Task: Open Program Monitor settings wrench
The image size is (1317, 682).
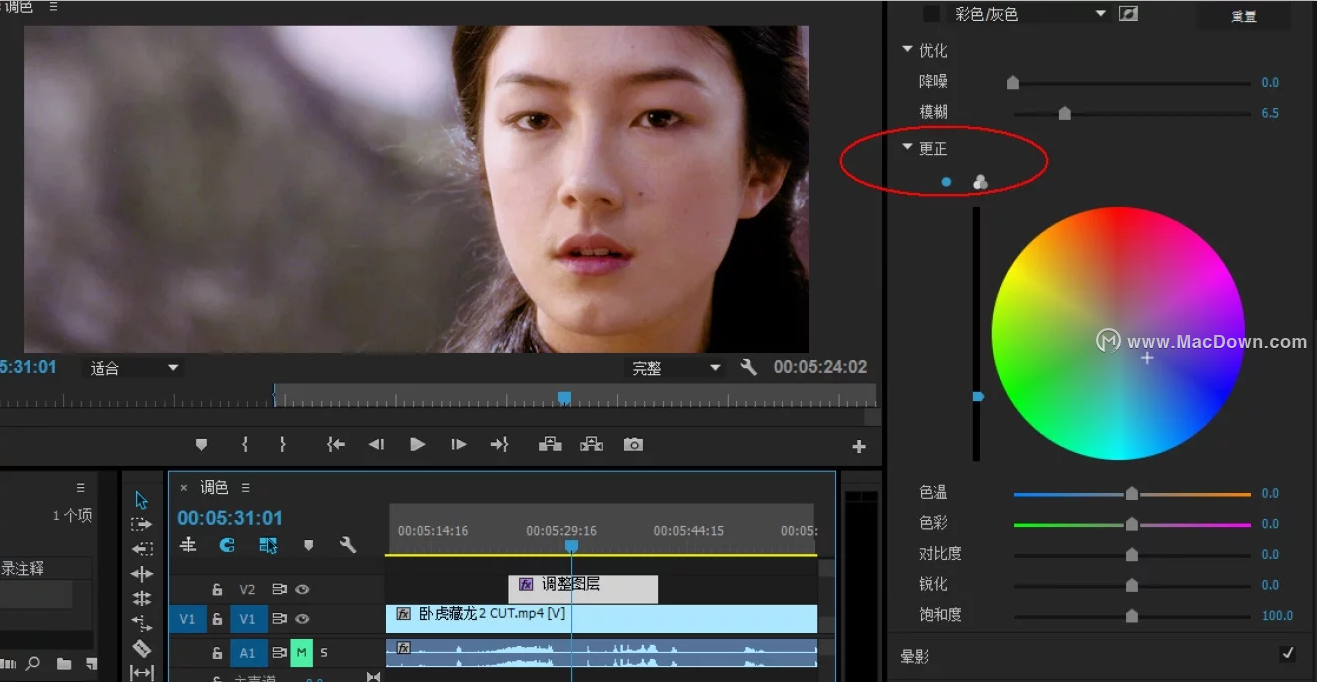Action: [x=748, y=367]
